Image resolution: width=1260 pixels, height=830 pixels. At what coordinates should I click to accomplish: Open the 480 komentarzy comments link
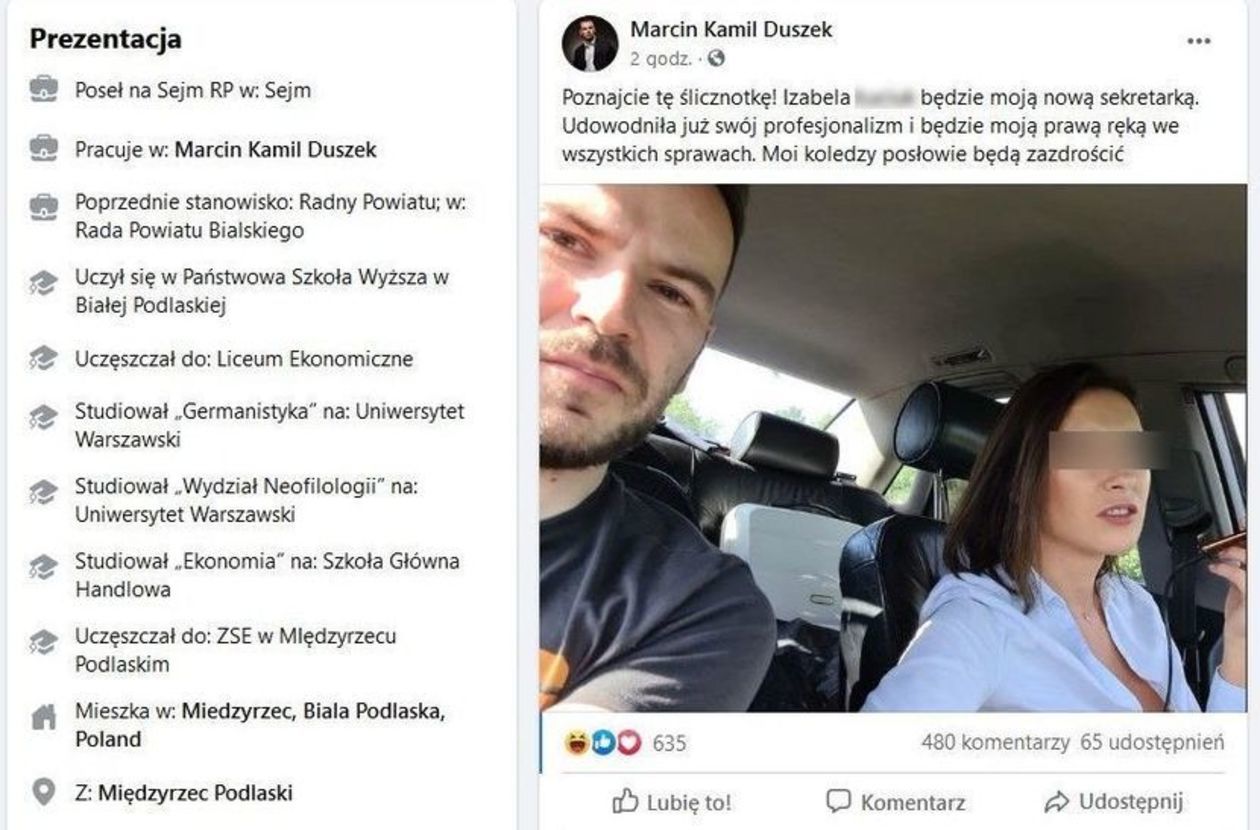(x=995, y=743)
